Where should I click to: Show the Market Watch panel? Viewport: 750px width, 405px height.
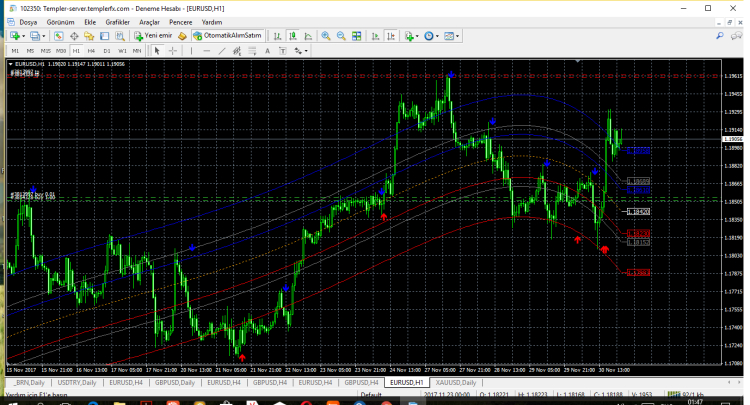coord(58,36)
